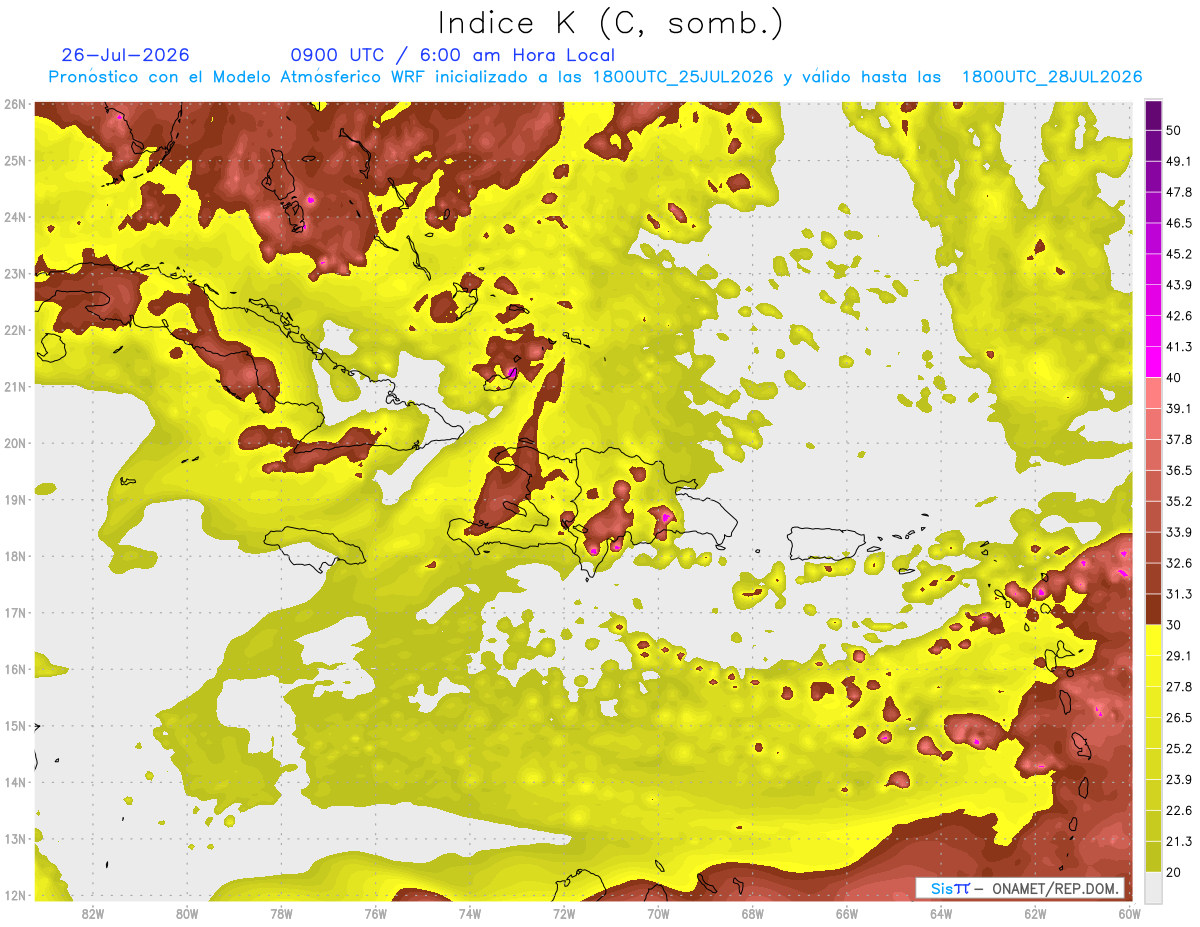Viewport: 1200px width, 927px height.
Task: Click the longitude label '76W'
Action: [376, 914]
